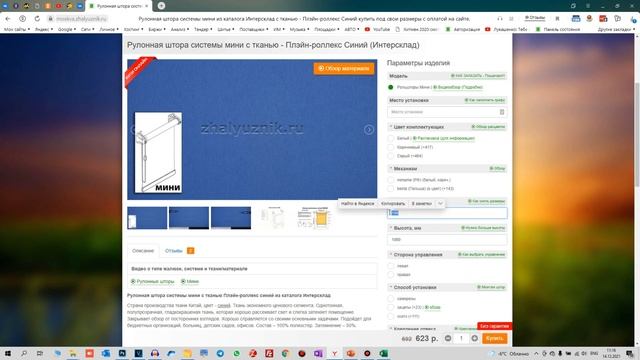Select Коричневый (+417) component color
Screen dimensions: 640x360
point(391,147)
